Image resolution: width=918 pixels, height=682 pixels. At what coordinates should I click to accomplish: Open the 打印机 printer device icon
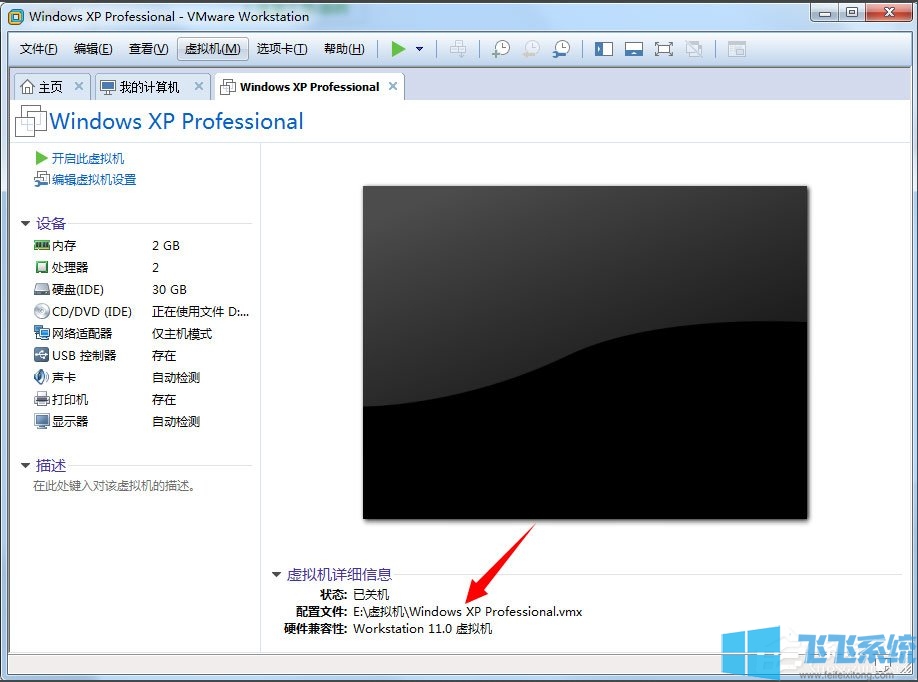(41, 399)
